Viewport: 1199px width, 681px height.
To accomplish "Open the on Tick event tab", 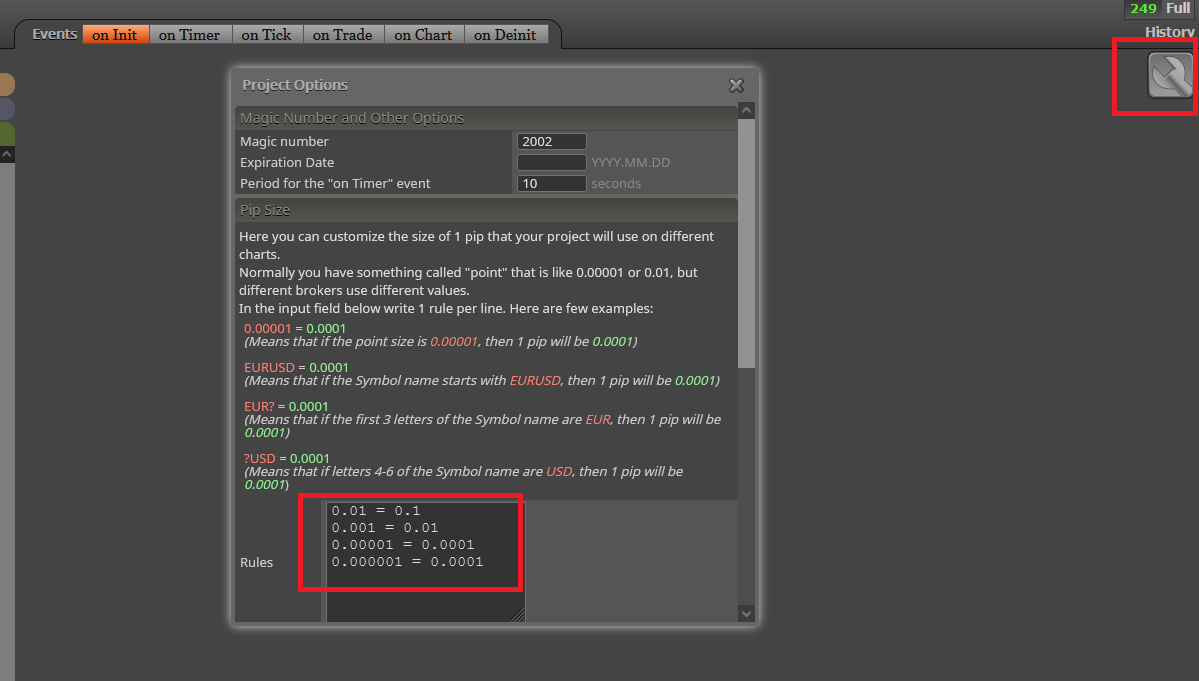I will (x=267, y=34).
